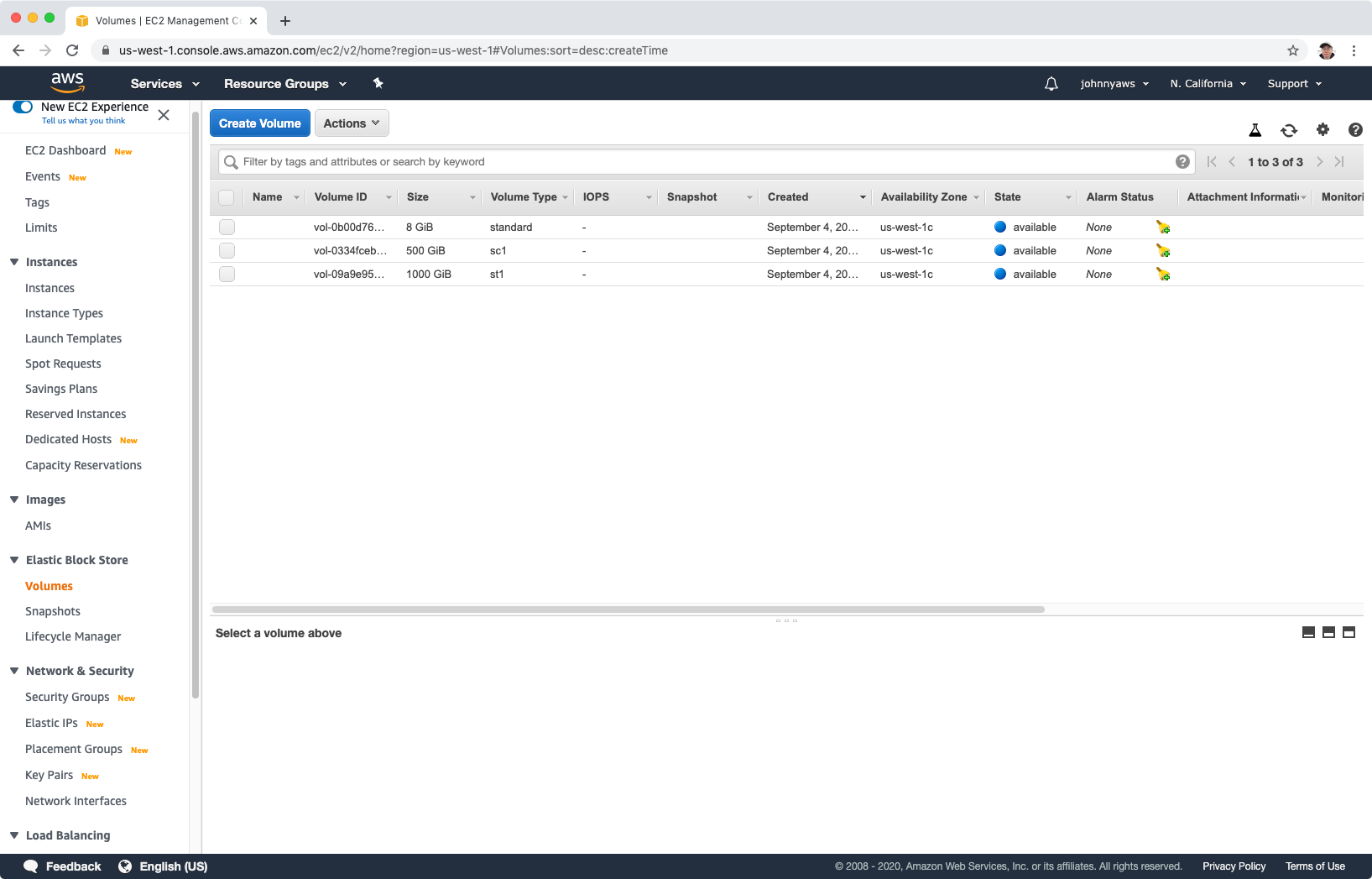Click the AWS logo home icon

pyautogui.click(x=67, y=82)
